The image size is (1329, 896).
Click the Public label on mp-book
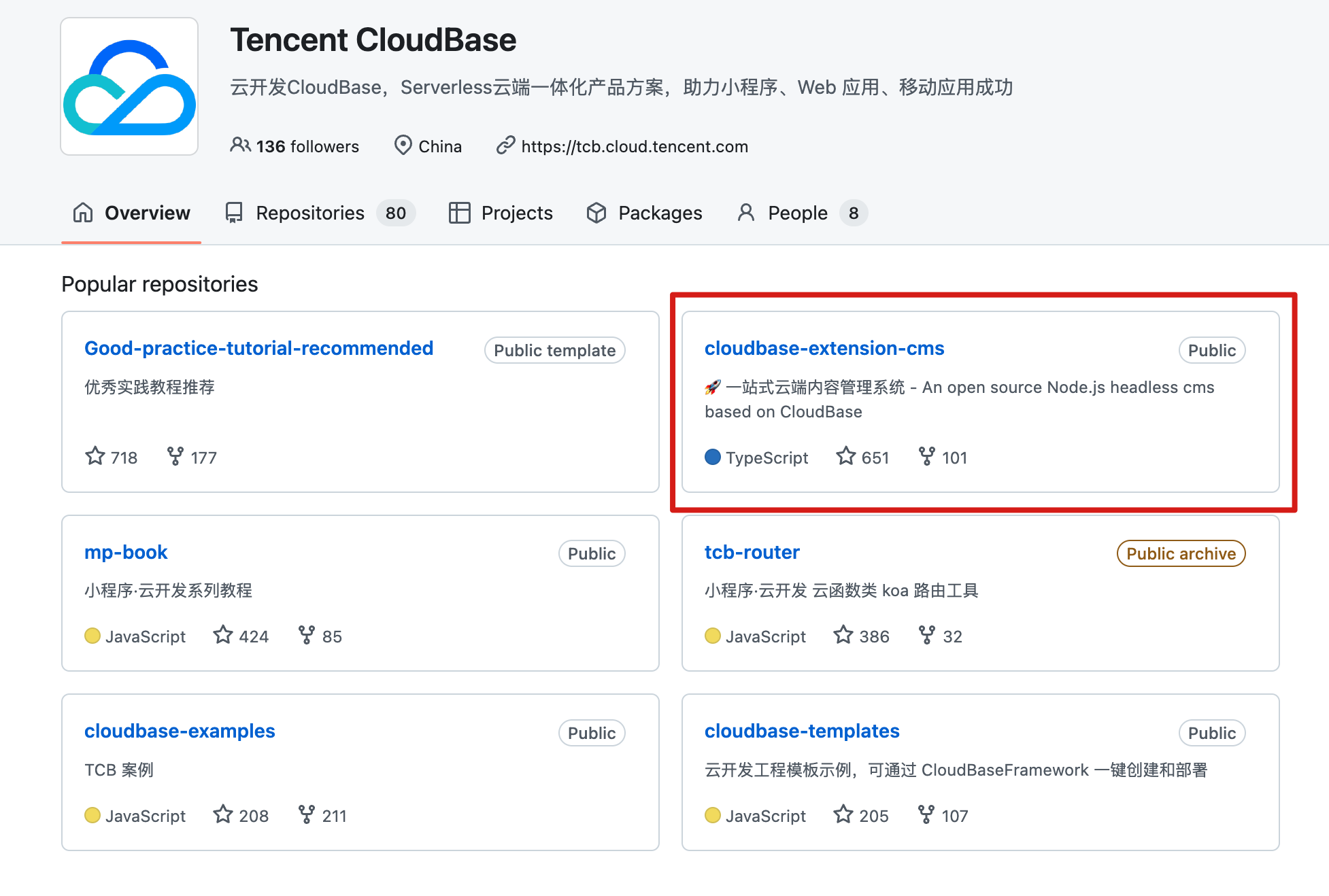click(x=592, y=553)
